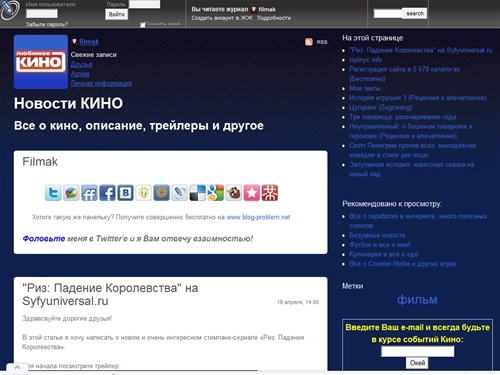Open Три товарища: разочарование года link

pyautogui.click(x=403, y=117)
